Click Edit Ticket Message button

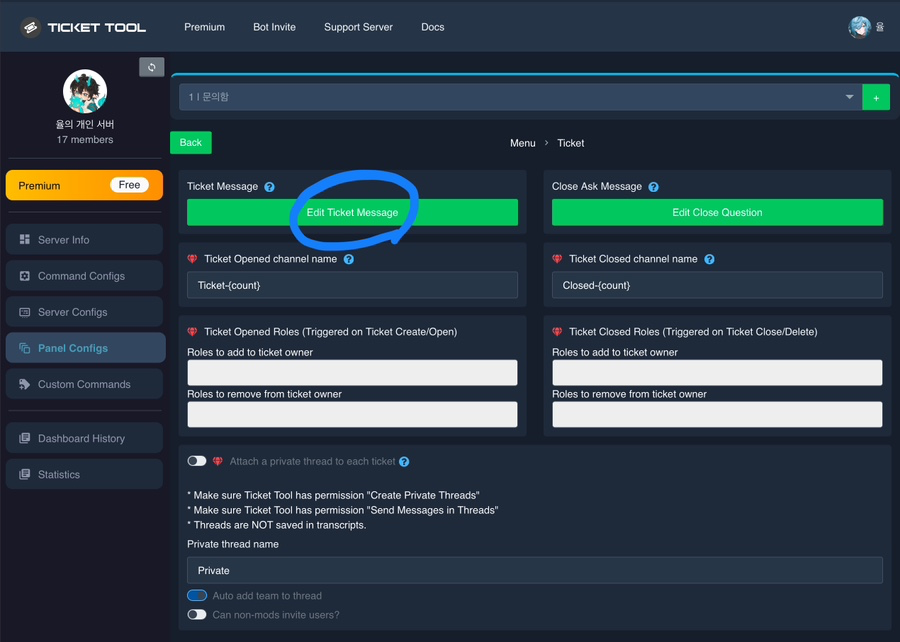tap(352, 212)
